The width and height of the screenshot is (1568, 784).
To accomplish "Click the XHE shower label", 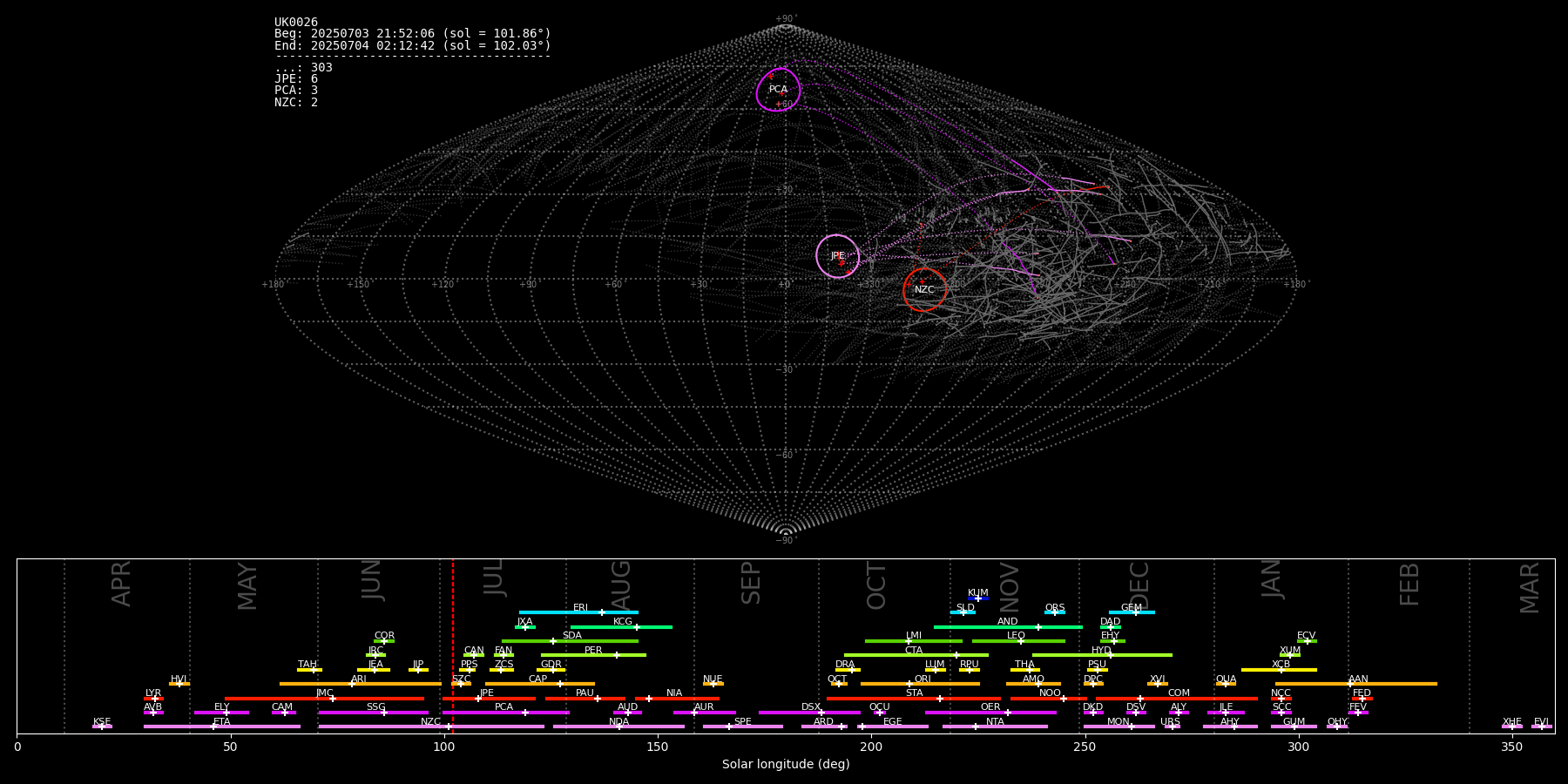I will (x=1511, y=722).
